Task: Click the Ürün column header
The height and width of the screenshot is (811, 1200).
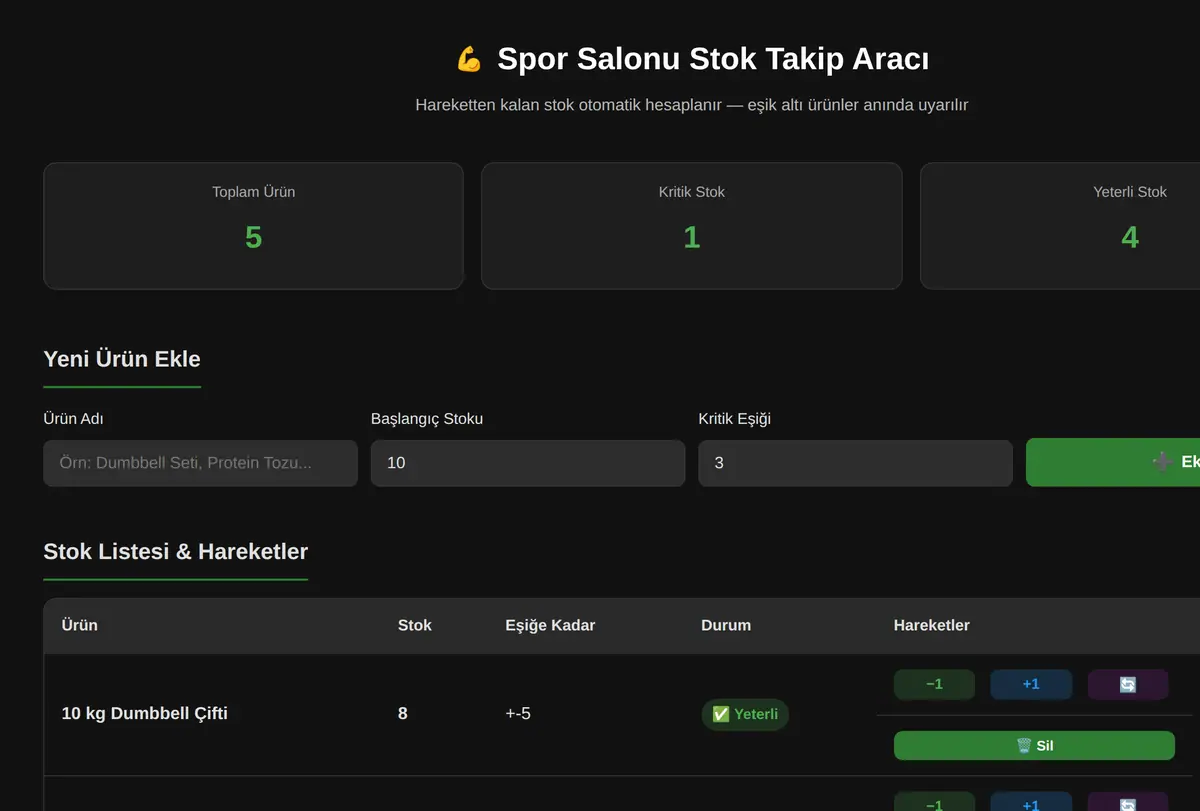Action: pos(80,625)
